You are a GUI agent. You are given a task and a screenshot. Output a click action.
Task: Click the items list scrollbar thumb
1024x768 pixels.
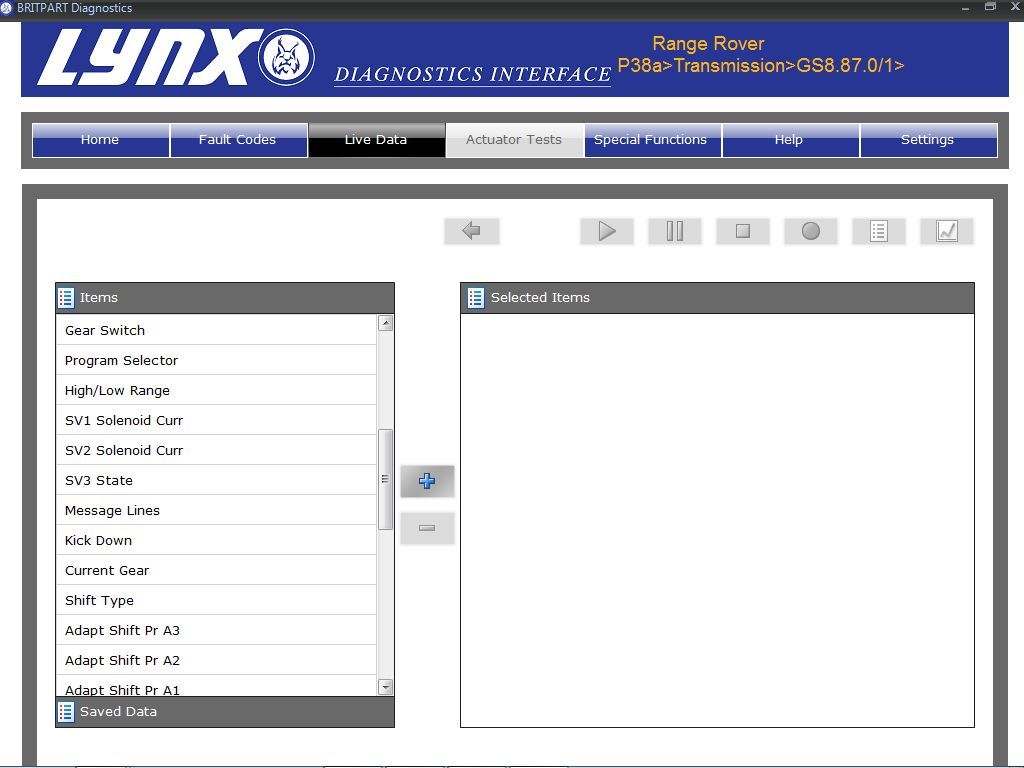click(x=386, y=479)
